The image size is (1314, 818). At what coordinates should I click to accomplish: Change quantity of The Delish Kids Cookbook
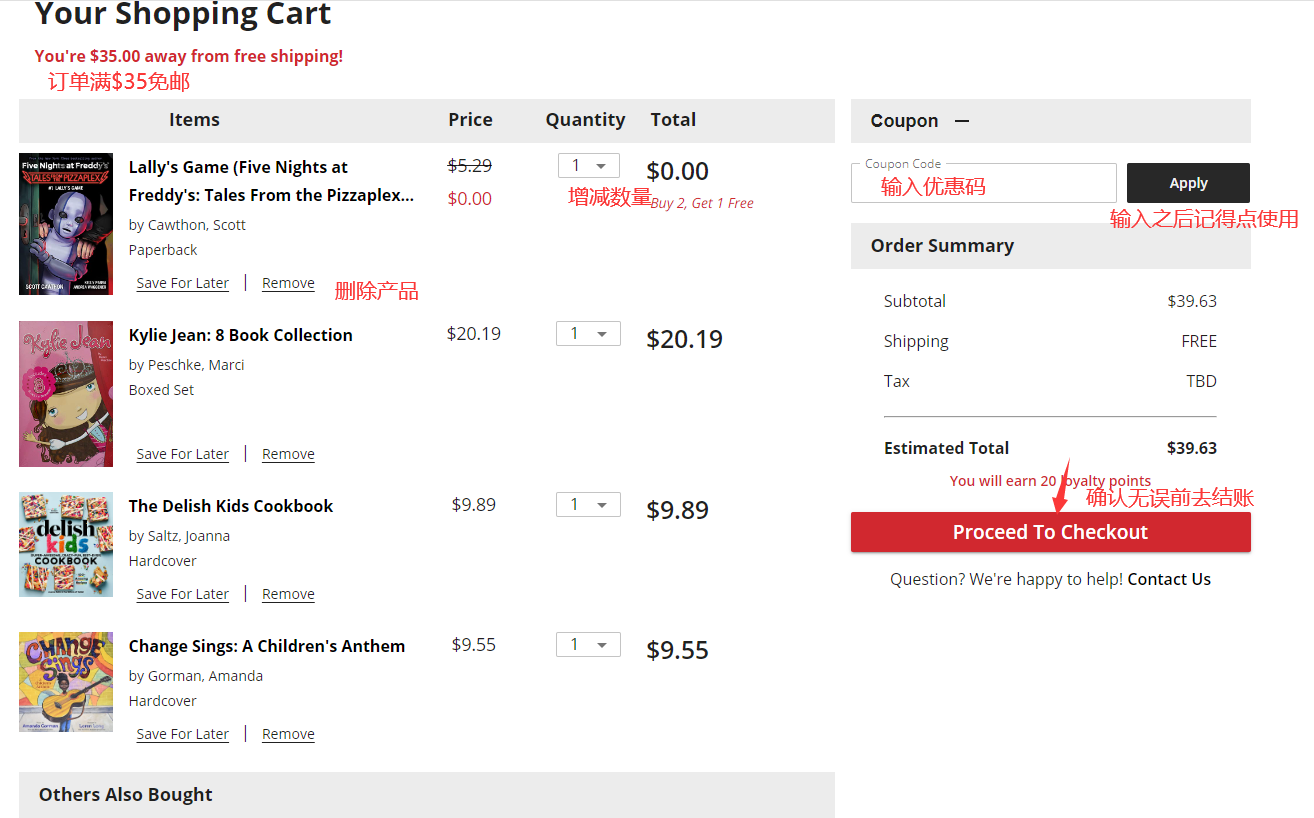click(x=588, y=505)
